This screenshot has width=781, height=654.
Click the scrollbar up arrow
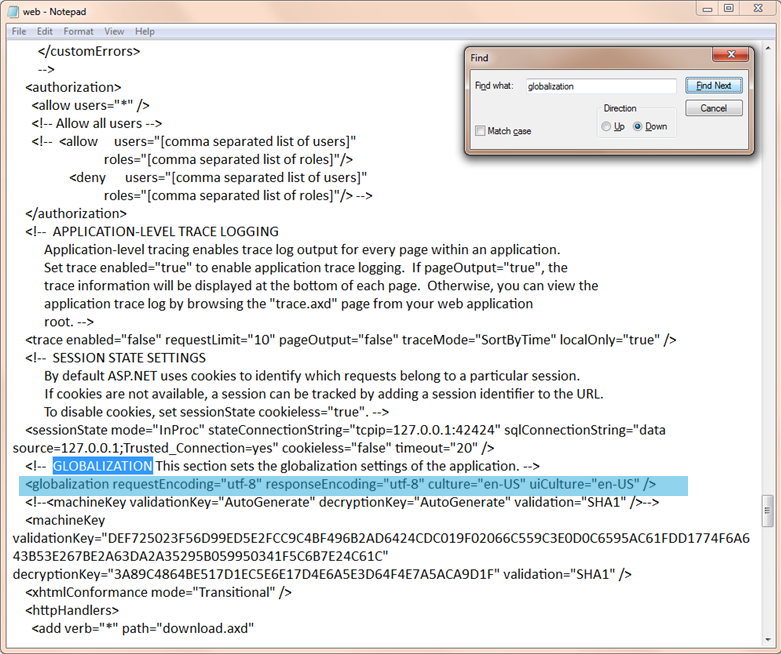click(x=767, y=47)
